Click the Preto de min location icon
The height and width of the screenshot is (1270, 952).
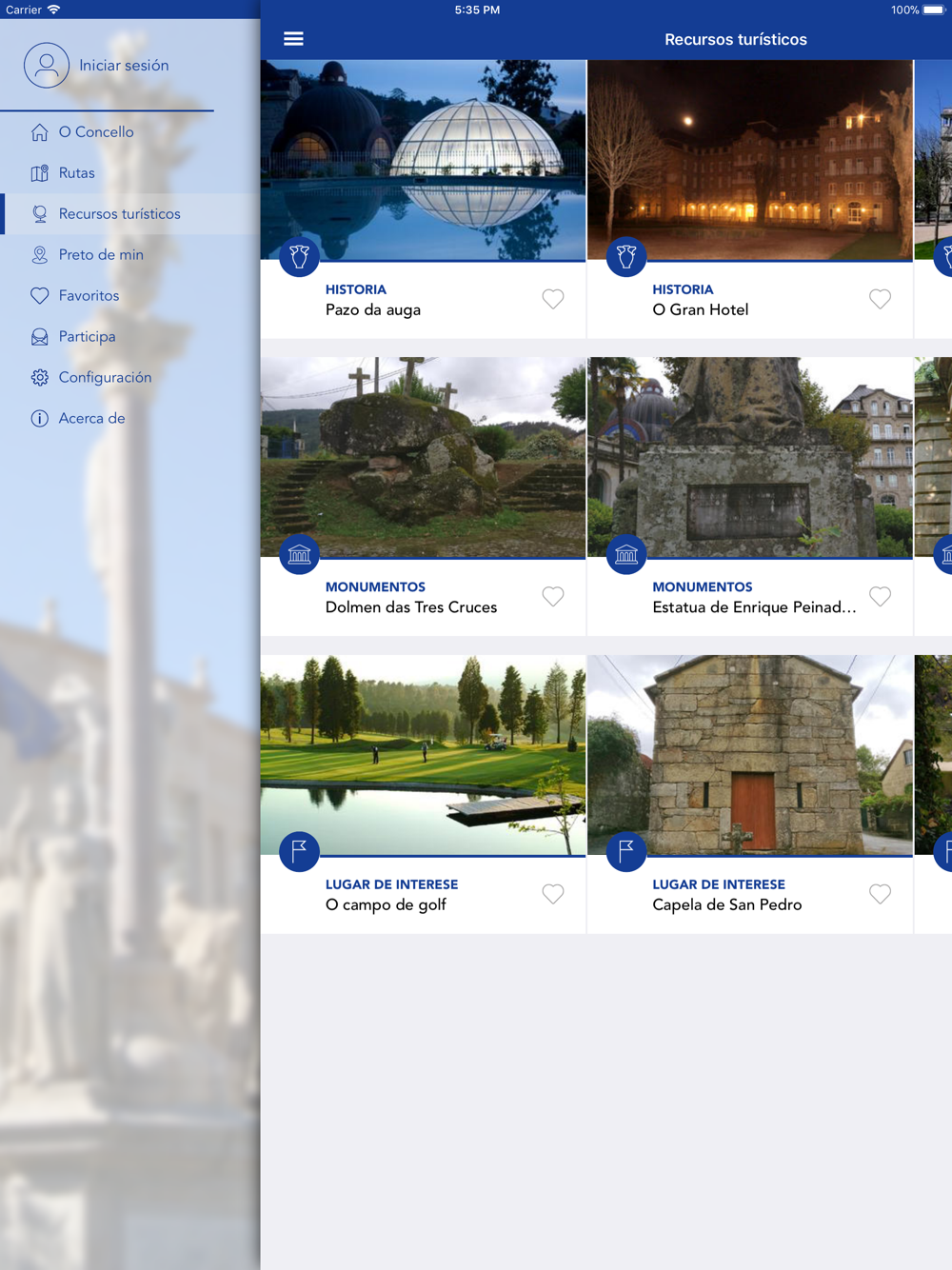pyautogui.click(x=39, y=255)
